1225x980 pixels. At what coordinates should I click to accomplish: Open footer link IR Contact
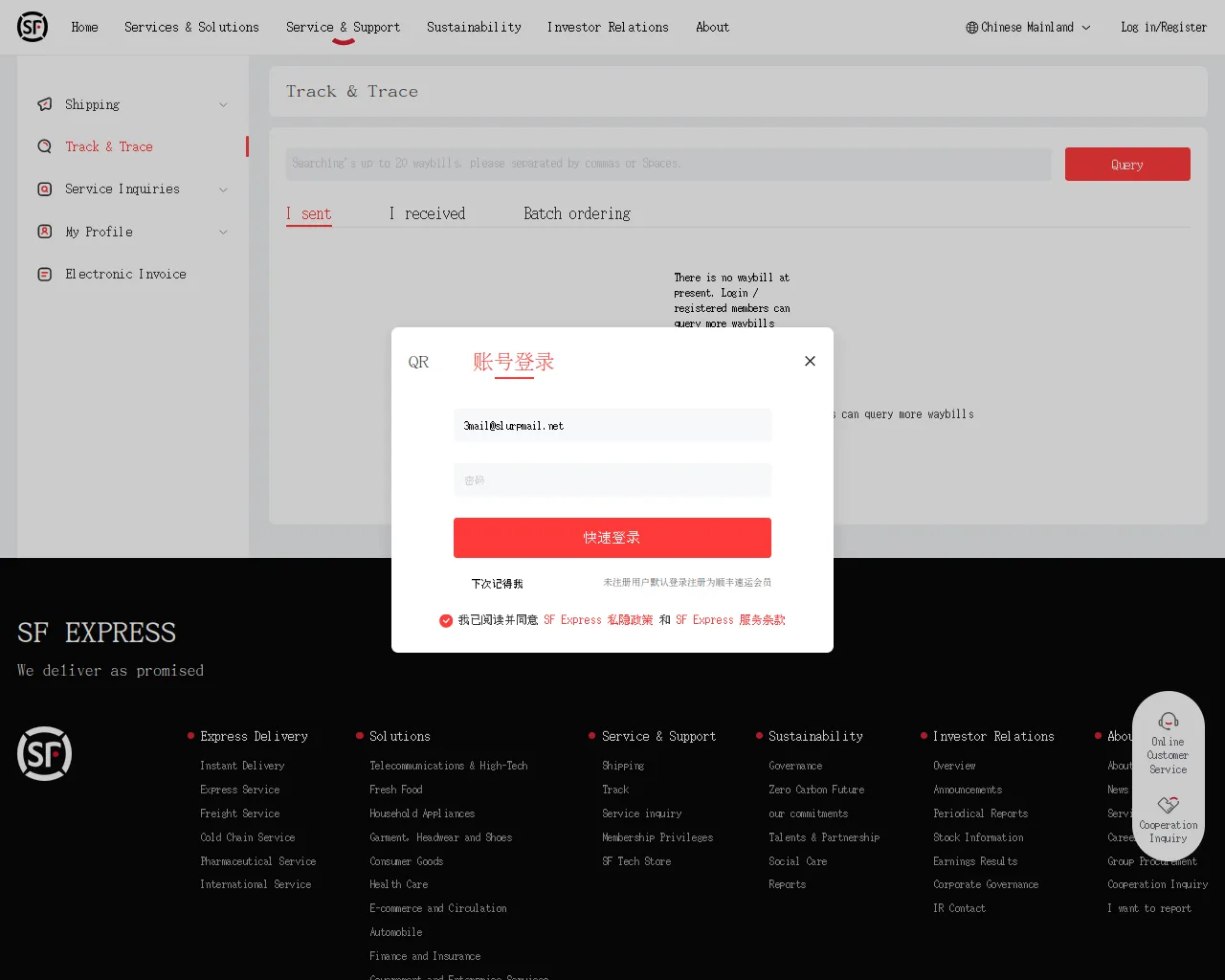960,908
